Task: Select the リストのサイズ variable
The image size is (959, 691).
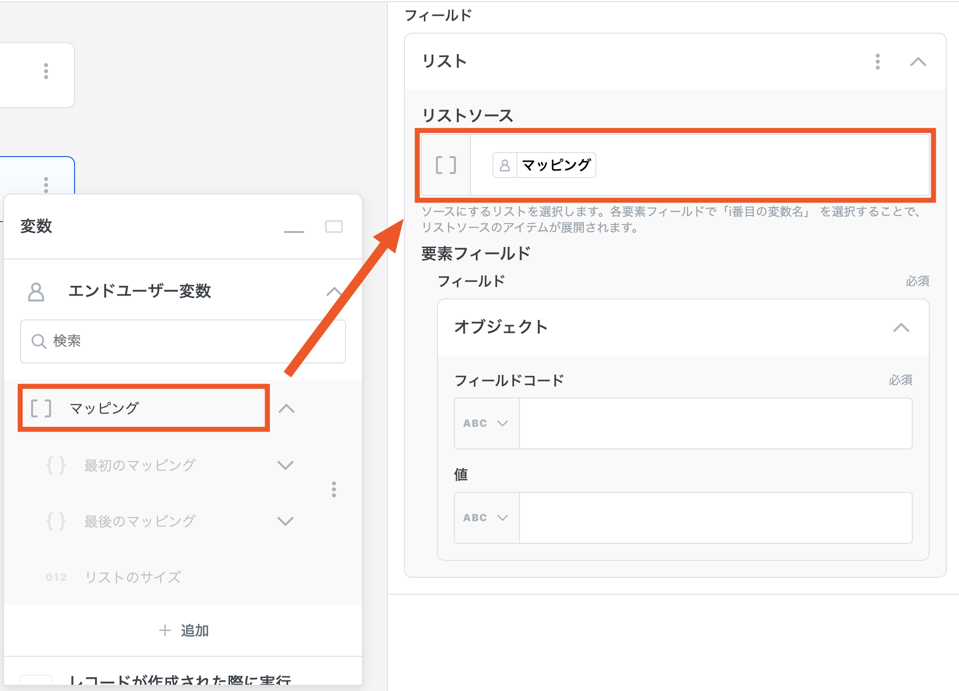Action: pos(132,577)
